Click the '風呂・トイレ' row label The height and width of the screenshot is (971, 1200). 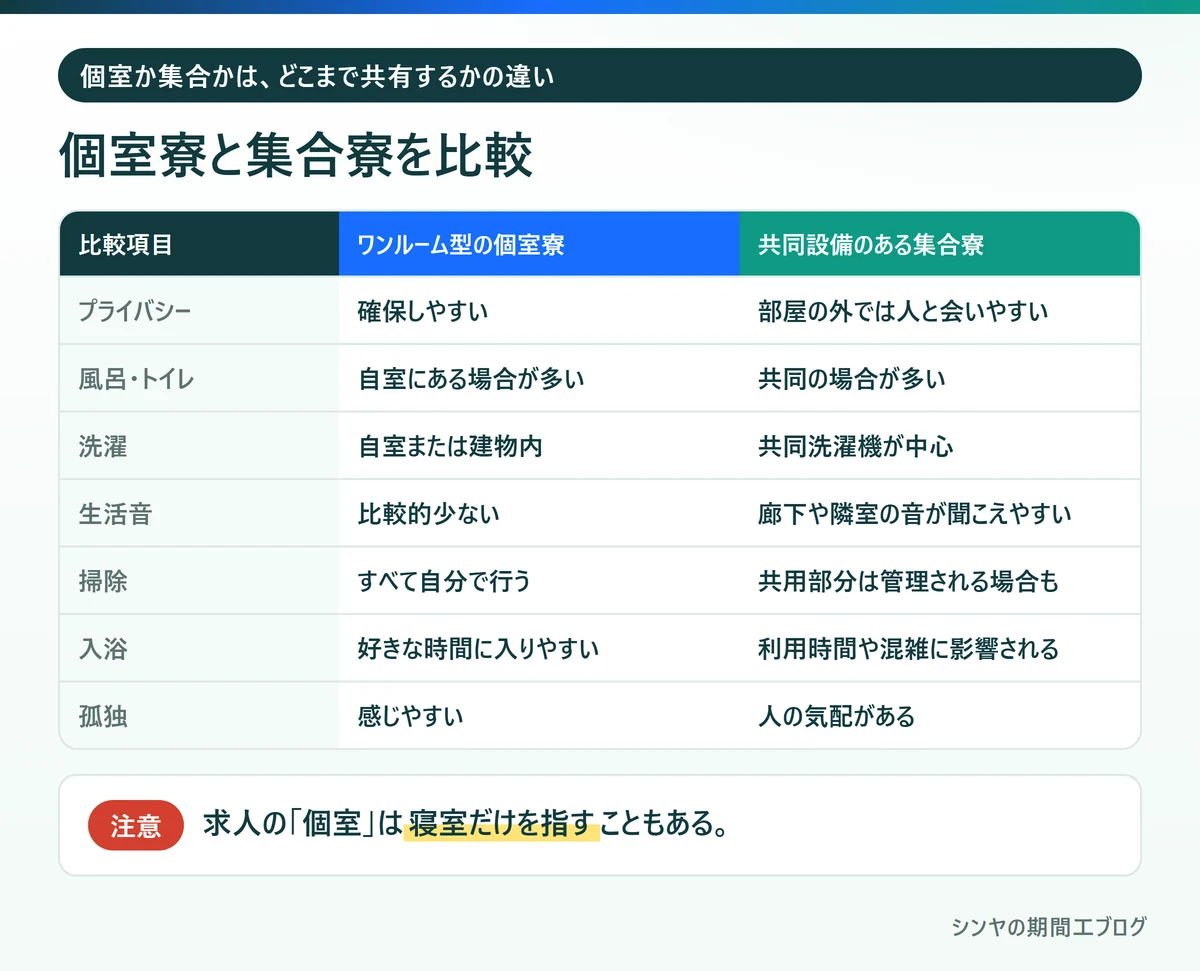click(x=199, y=379)
